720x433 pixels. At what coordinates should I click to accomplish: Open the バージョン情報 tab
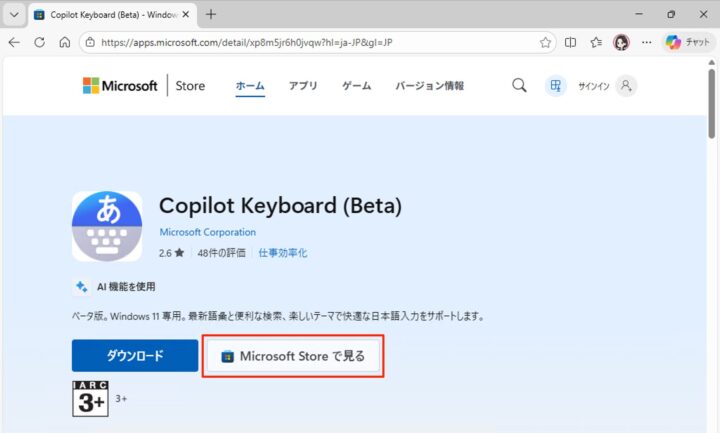[429, 86]
